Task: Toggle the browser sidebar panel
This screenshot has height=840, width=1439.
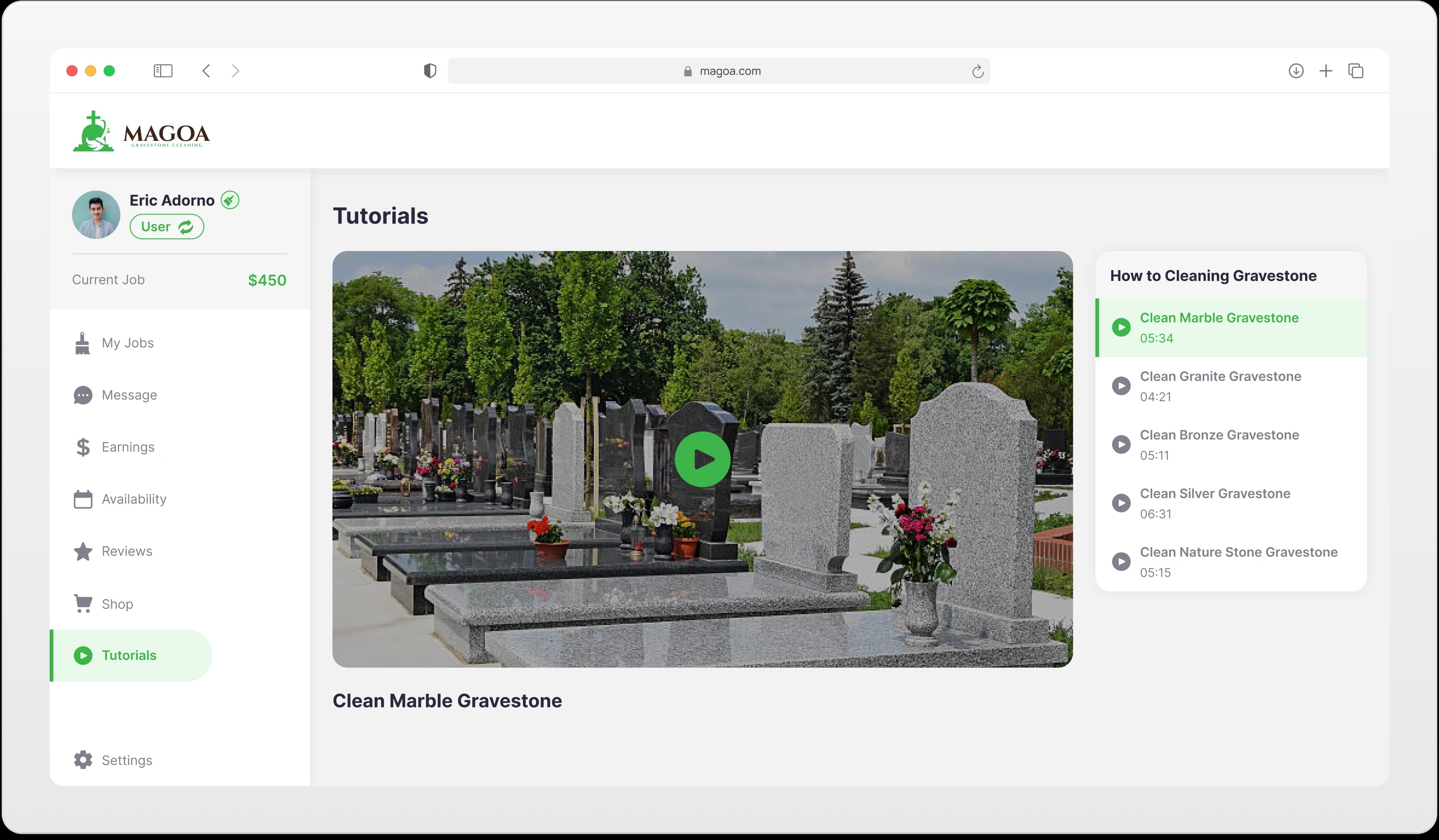Action: coord(163,71)
